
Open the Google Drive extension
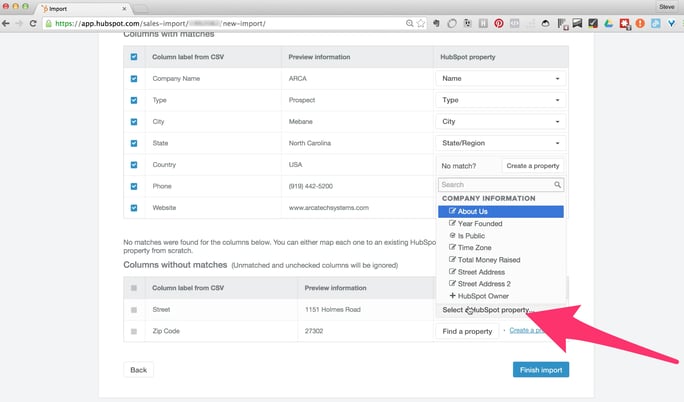tap(609, 24)
